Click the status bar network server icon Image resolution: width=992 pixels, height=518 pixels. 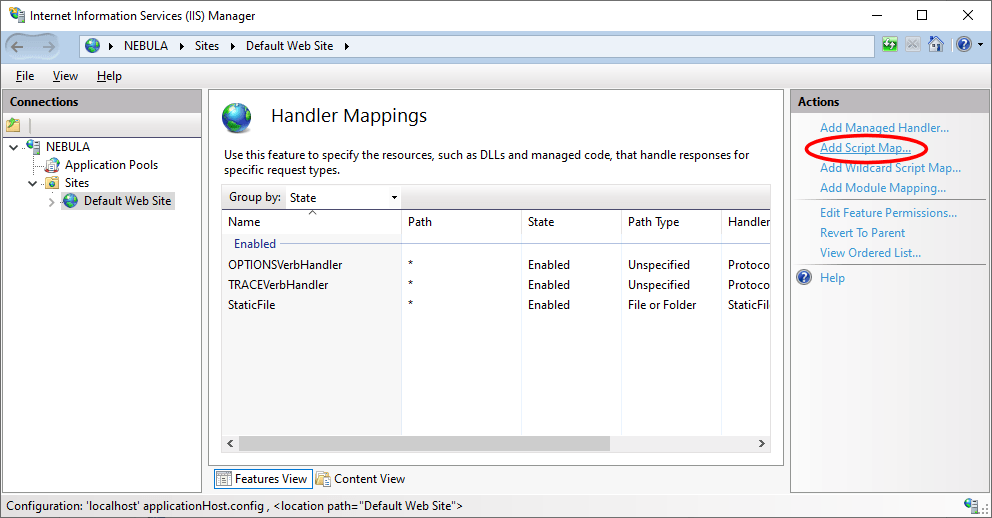pos(971,505)
